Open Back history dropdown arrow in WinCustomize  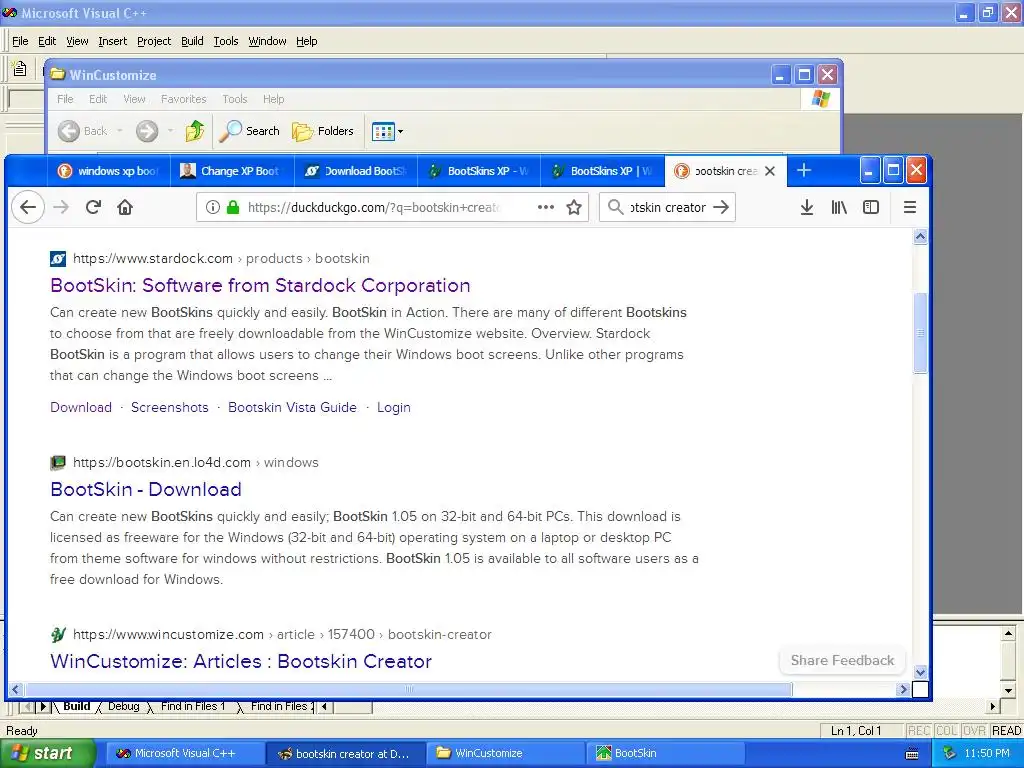[x=120, y=131]
